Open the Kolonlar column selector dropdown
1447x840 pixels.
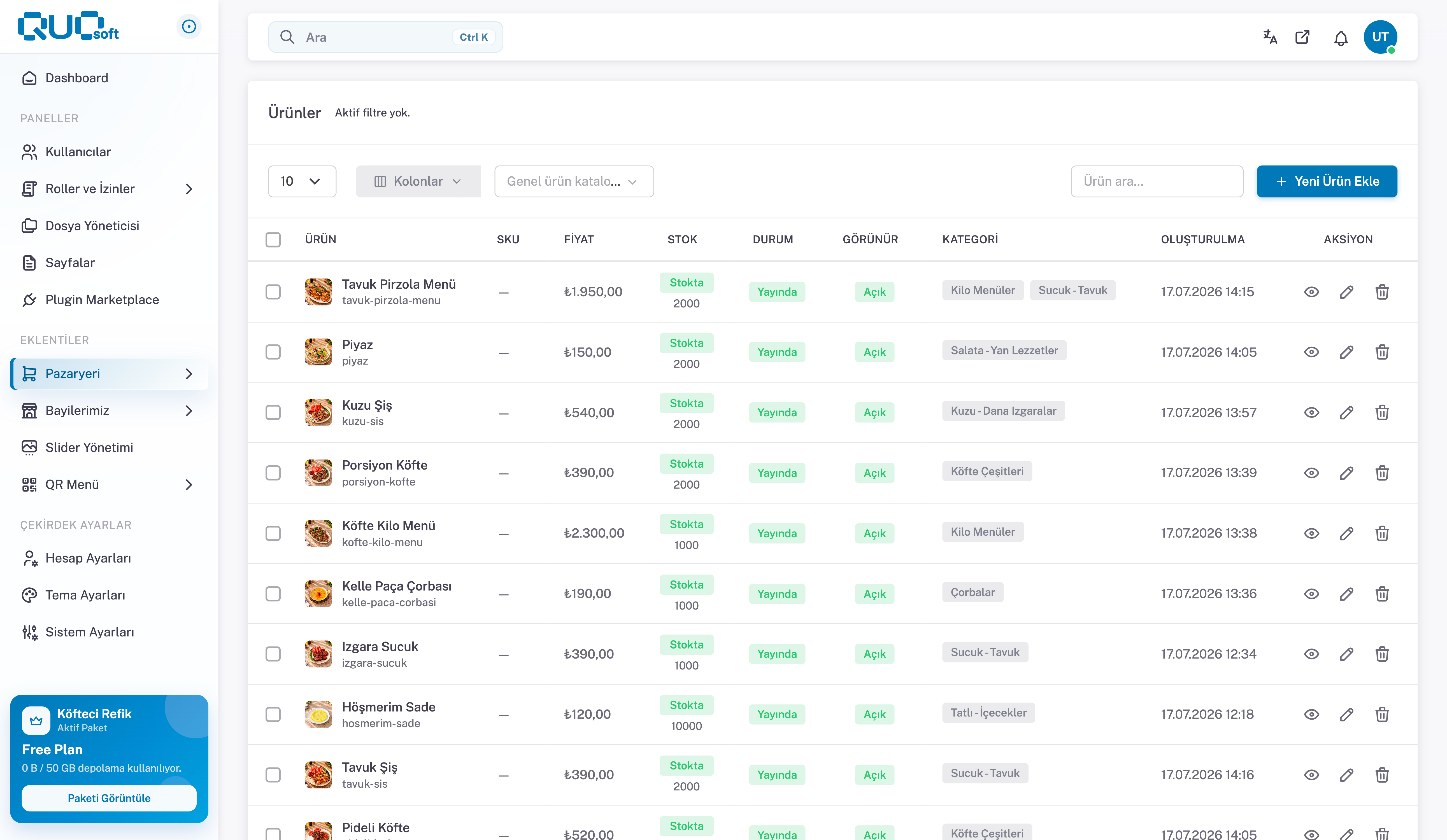pos(418,181)
